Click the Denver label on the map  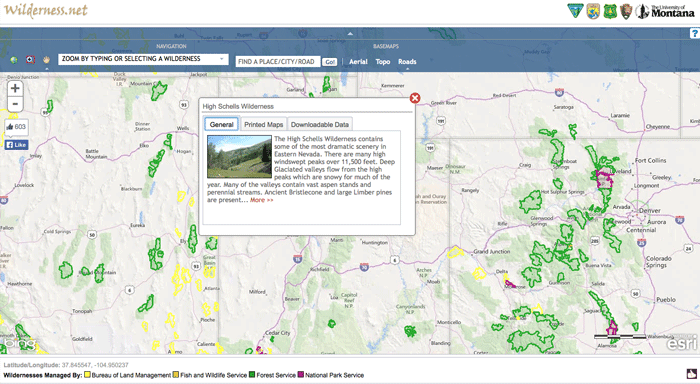point(650,210)
